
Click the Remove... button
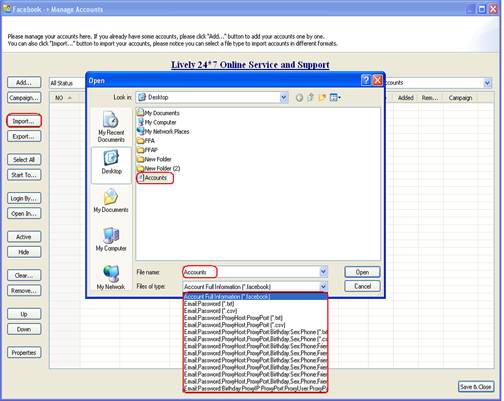24,291
